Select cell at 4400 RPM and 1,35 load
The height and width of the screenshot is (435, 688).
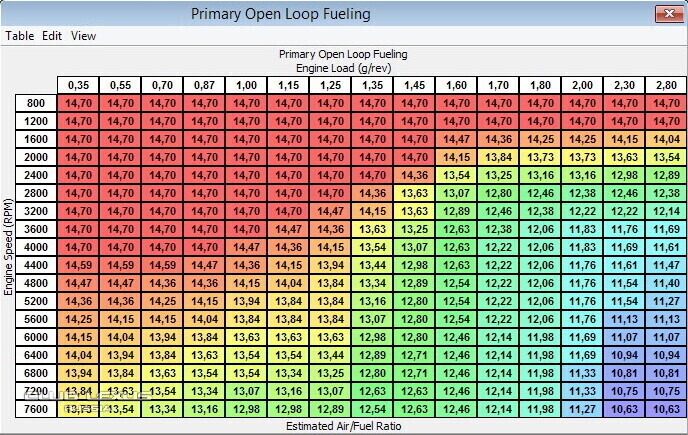point(371,265)
